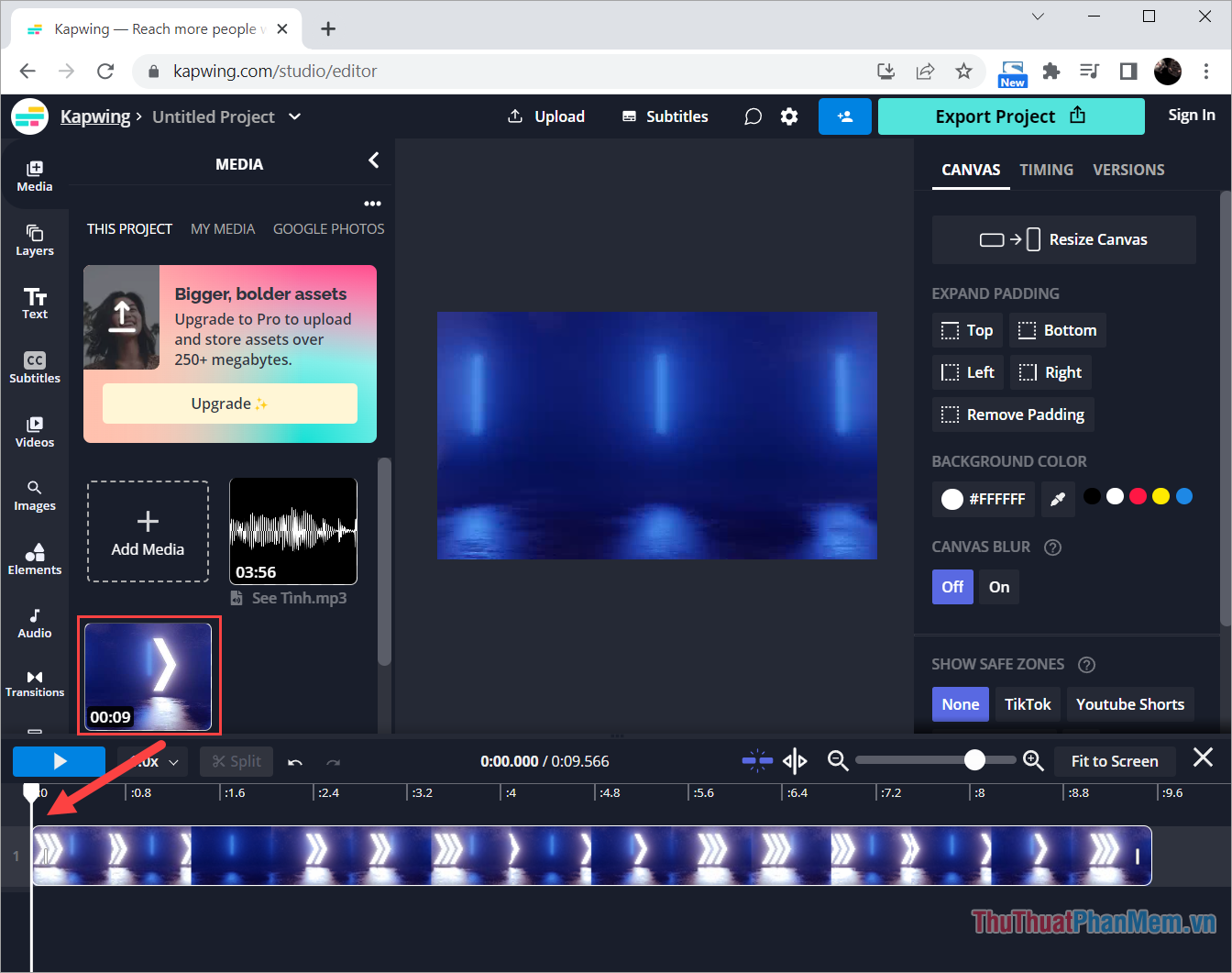Select the yellow background color swatch
Viewport: 1232px width, 973px height.
click(1160, 495)
